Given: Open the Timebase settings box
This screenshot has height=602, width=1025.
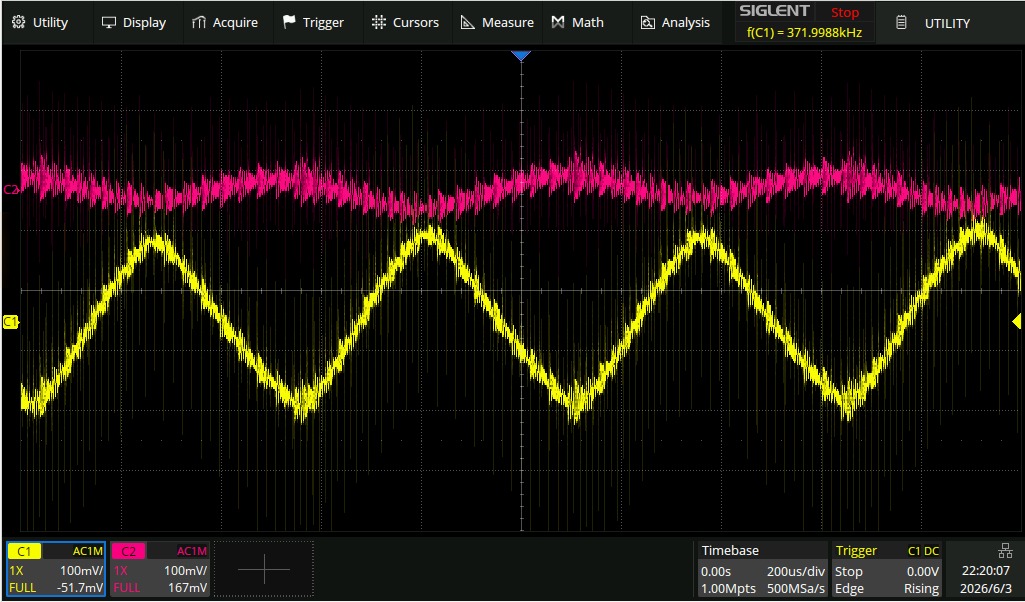Looking at the screenshot, I should 762,569.
